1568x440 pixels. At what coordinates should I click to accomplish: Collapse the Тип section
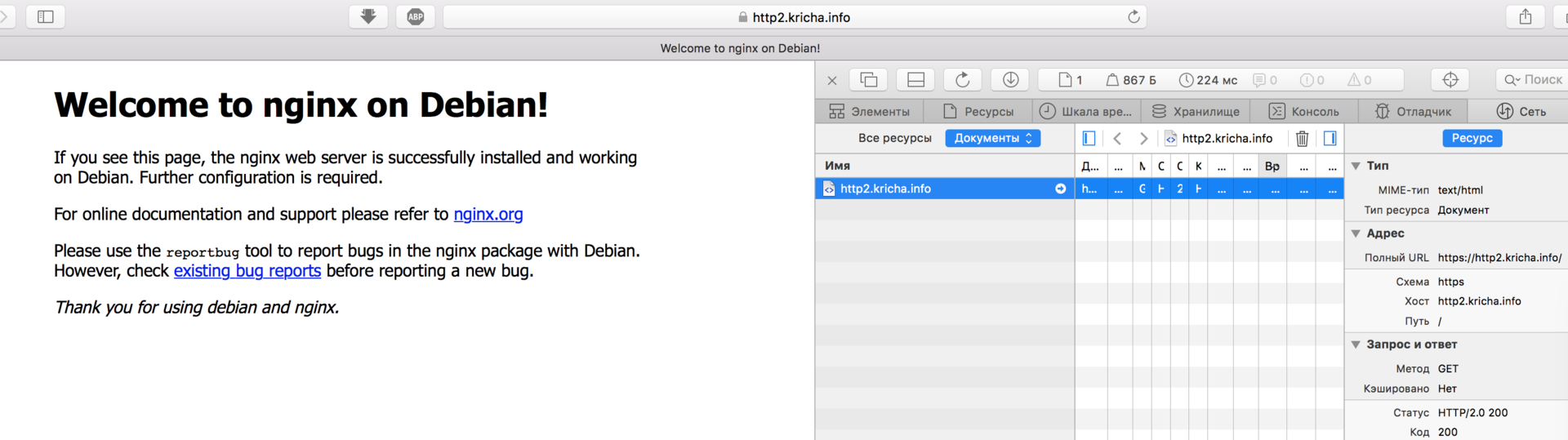(1356, 166)
